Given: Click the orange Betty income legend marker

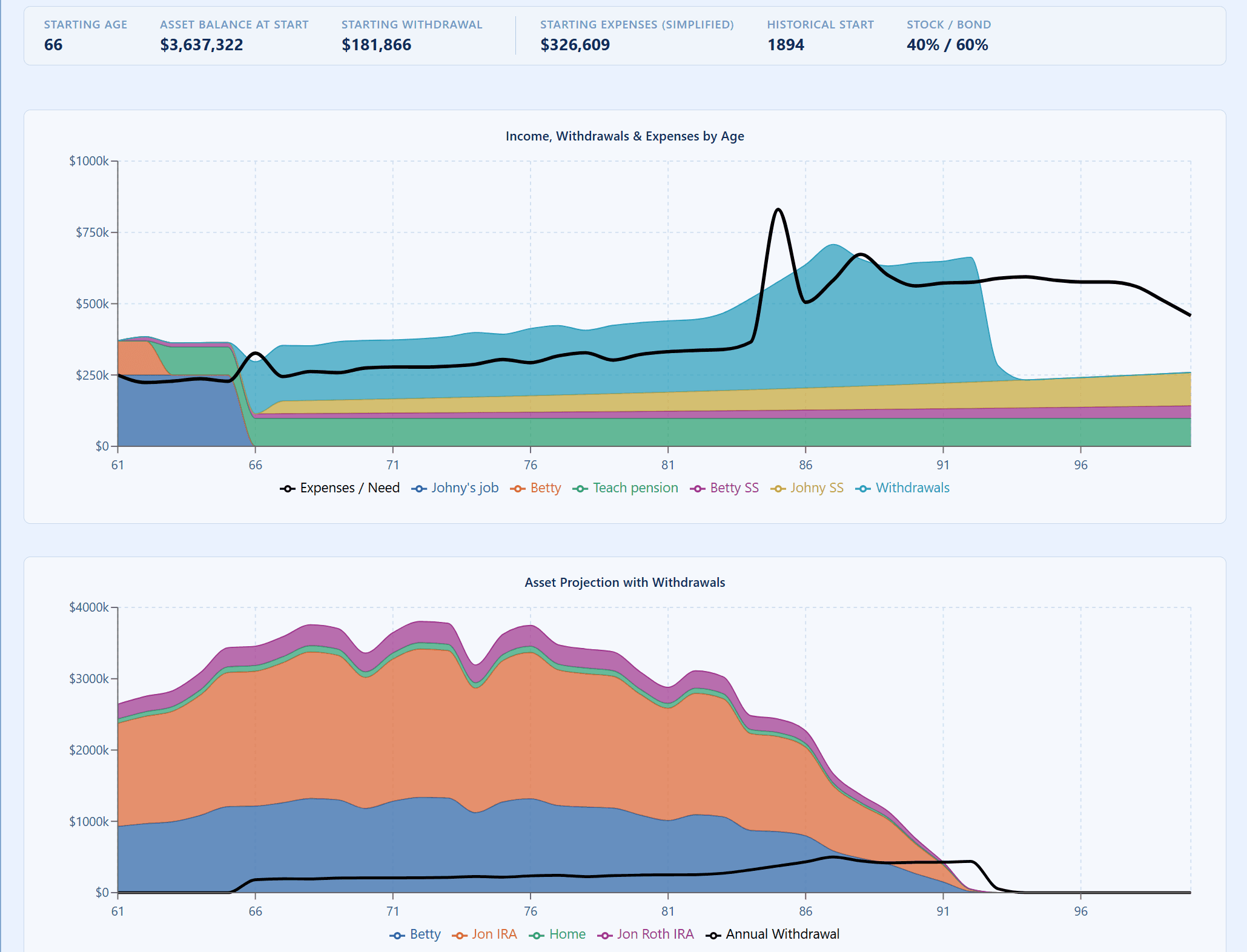Looking at the screenshot, I should coord(517,489).
